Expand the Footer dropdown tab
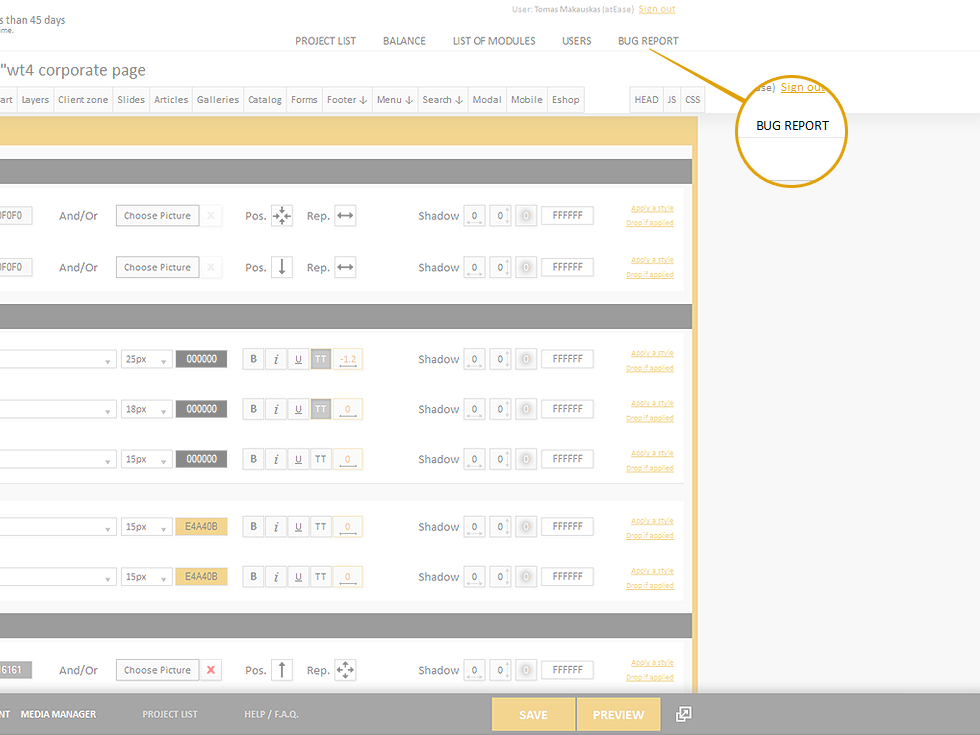The width and height of the screenshot is (980, 735). pyautogui.click(x=347, y=100)
